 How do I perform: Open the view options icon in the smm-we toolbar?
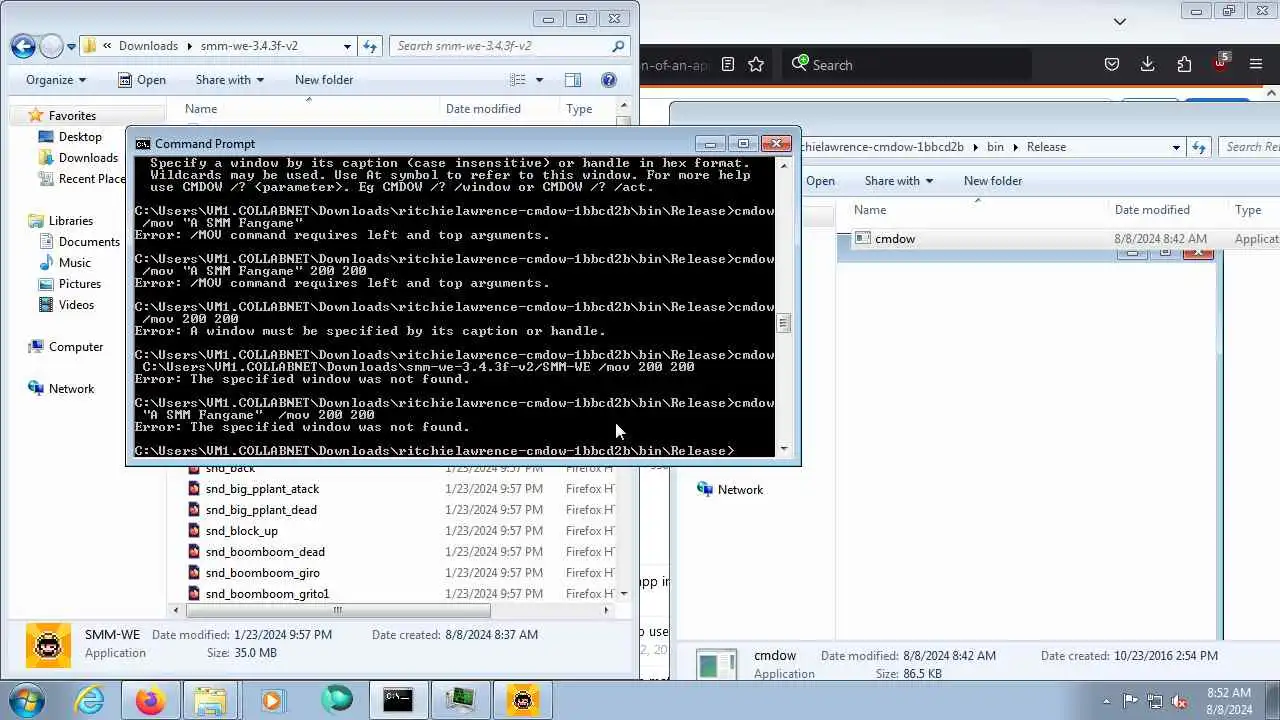pyautogui.click(x=517, y=80)
